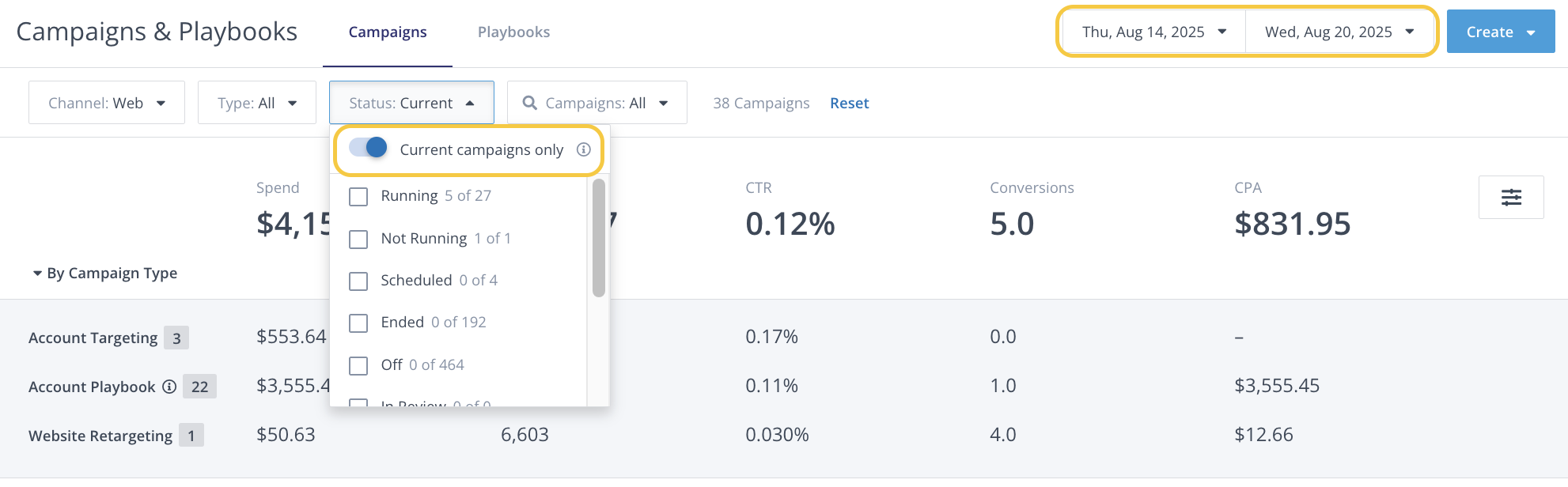Toggle off Current campaigns only switch
1568x487 pixels.
[x=369, y=148]
